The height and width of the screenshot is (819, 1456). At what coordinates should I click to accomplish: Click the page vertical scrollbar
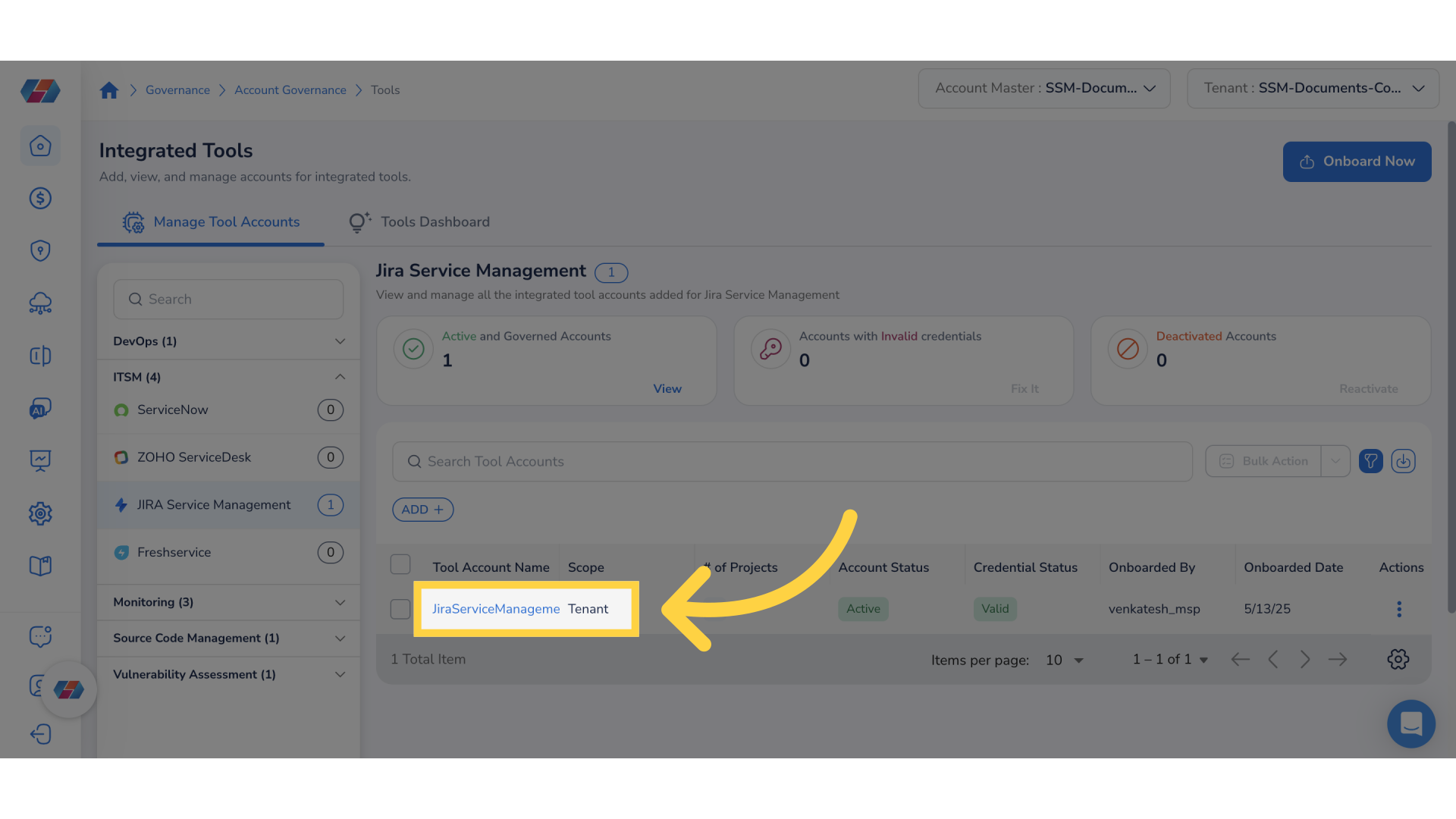pyautogui.click(x=1451, y=367)
